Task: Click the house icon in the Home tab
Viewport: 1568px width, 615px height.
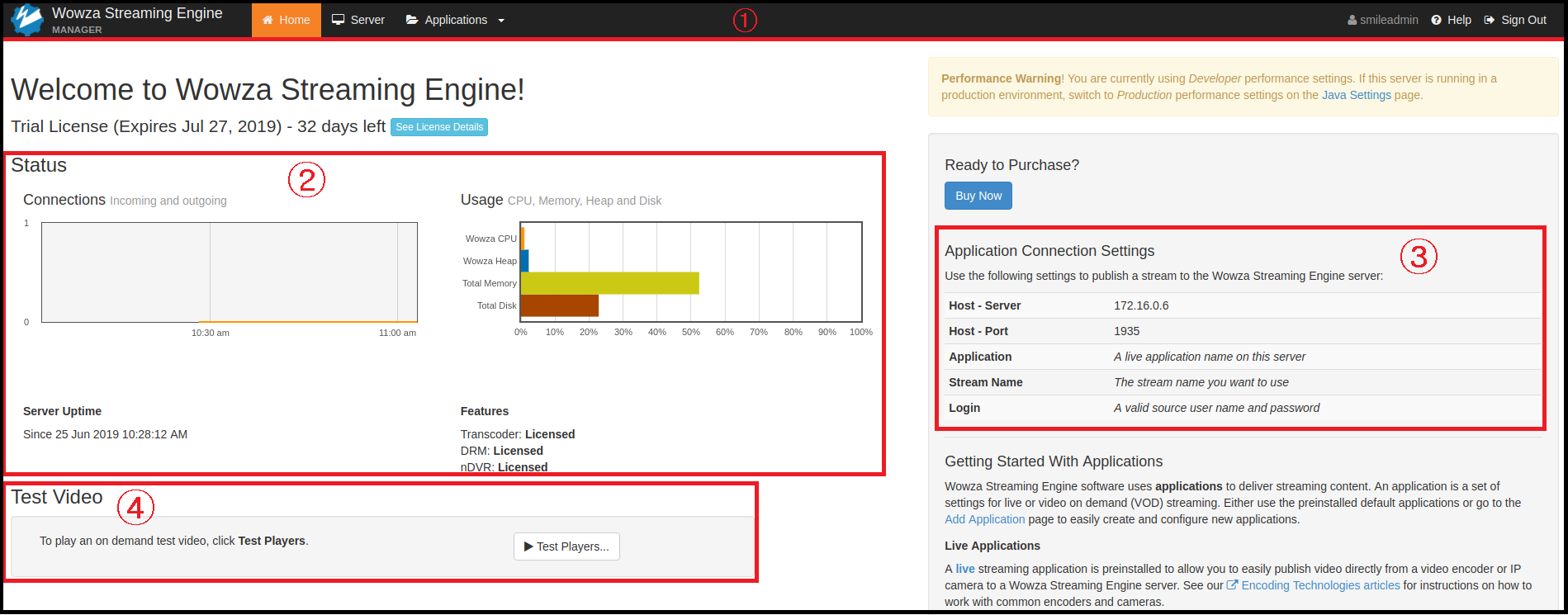Action: coord(268,20)
